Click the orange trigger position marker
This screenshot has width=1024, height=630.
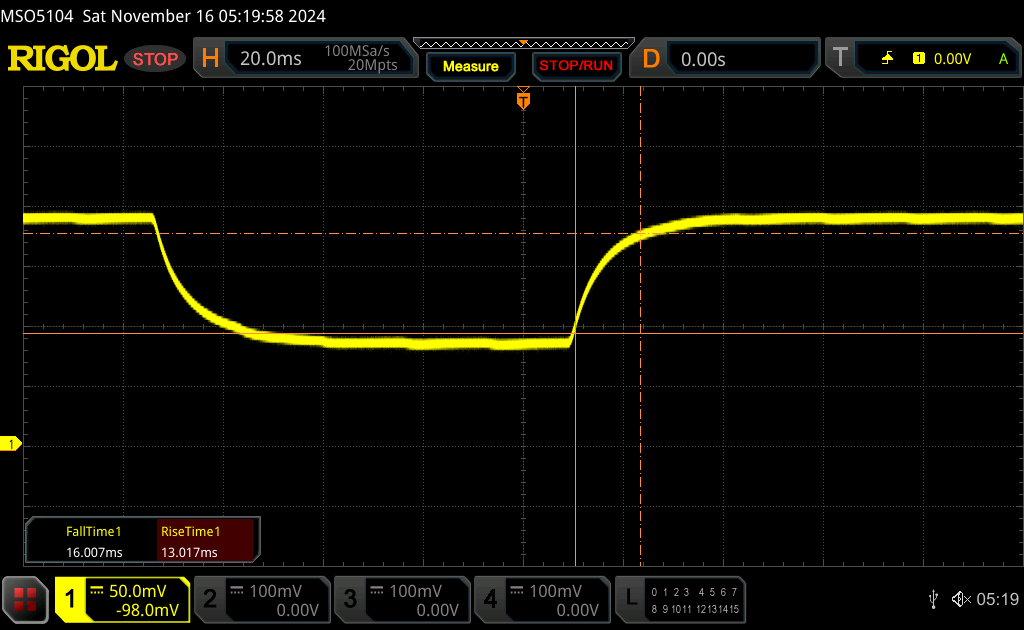[x=522, y=99]
